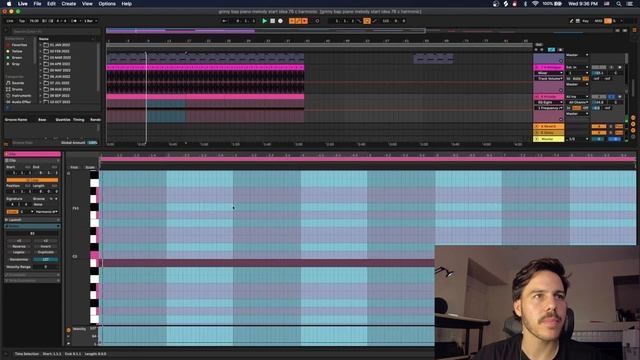Select the long C3 MIDI note

(268, 263)
